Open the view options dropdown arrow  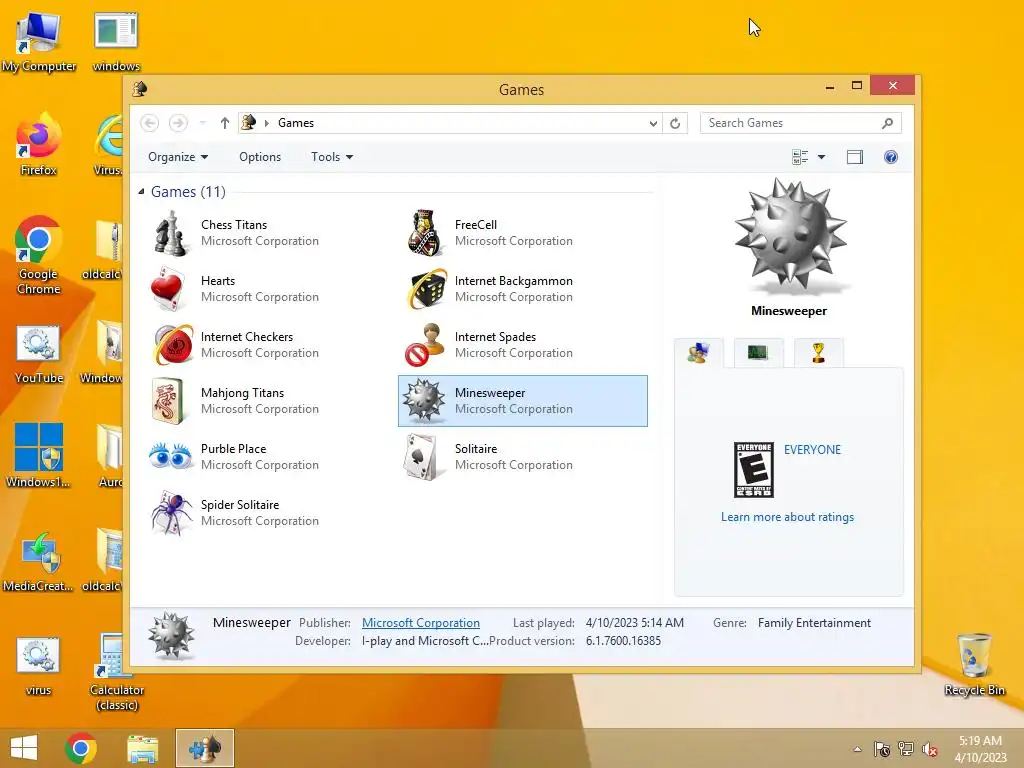tap(822, 157)
